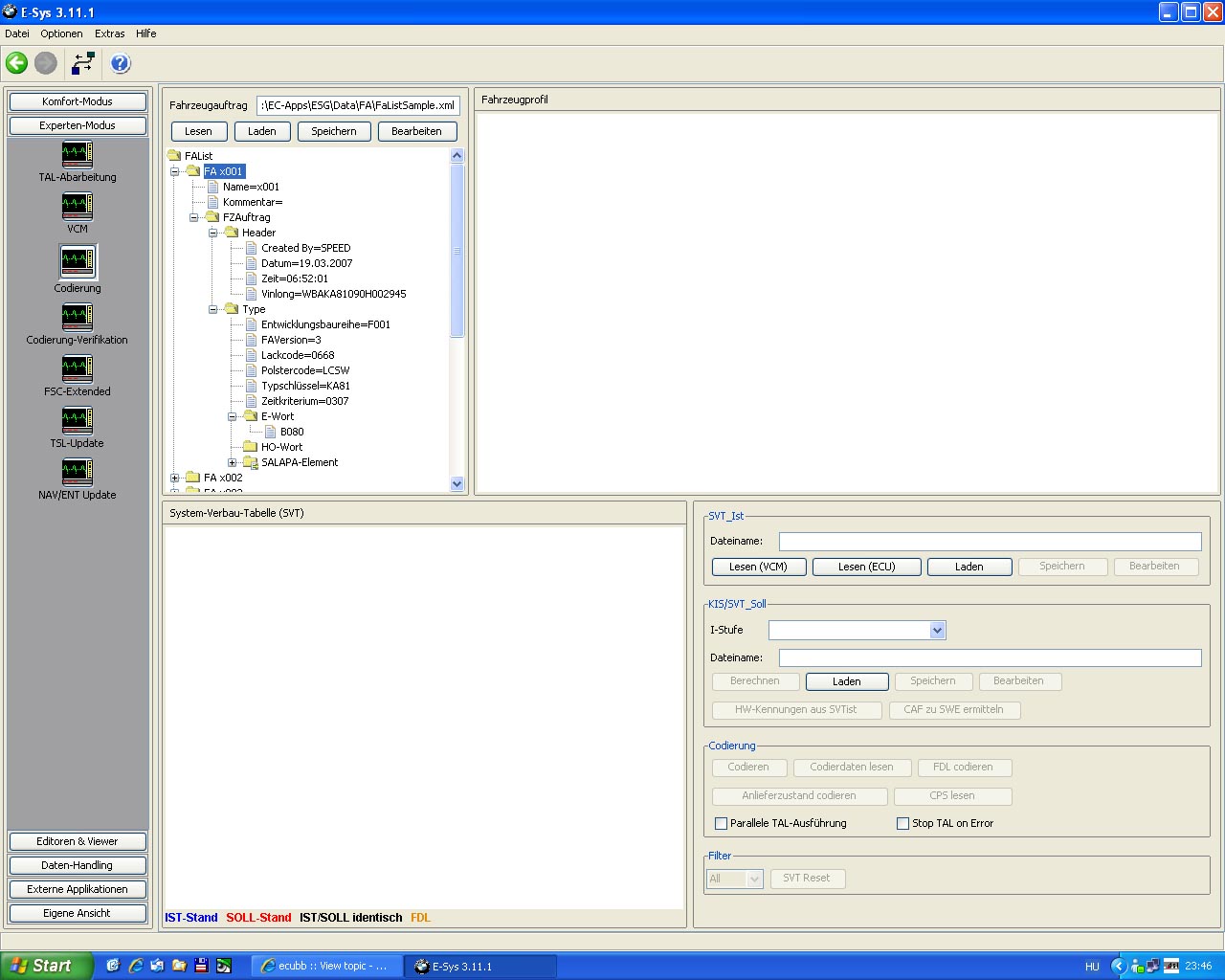Select the B080 tree entry
Screen dimensions: 1225x980
(x=292, y=432)
